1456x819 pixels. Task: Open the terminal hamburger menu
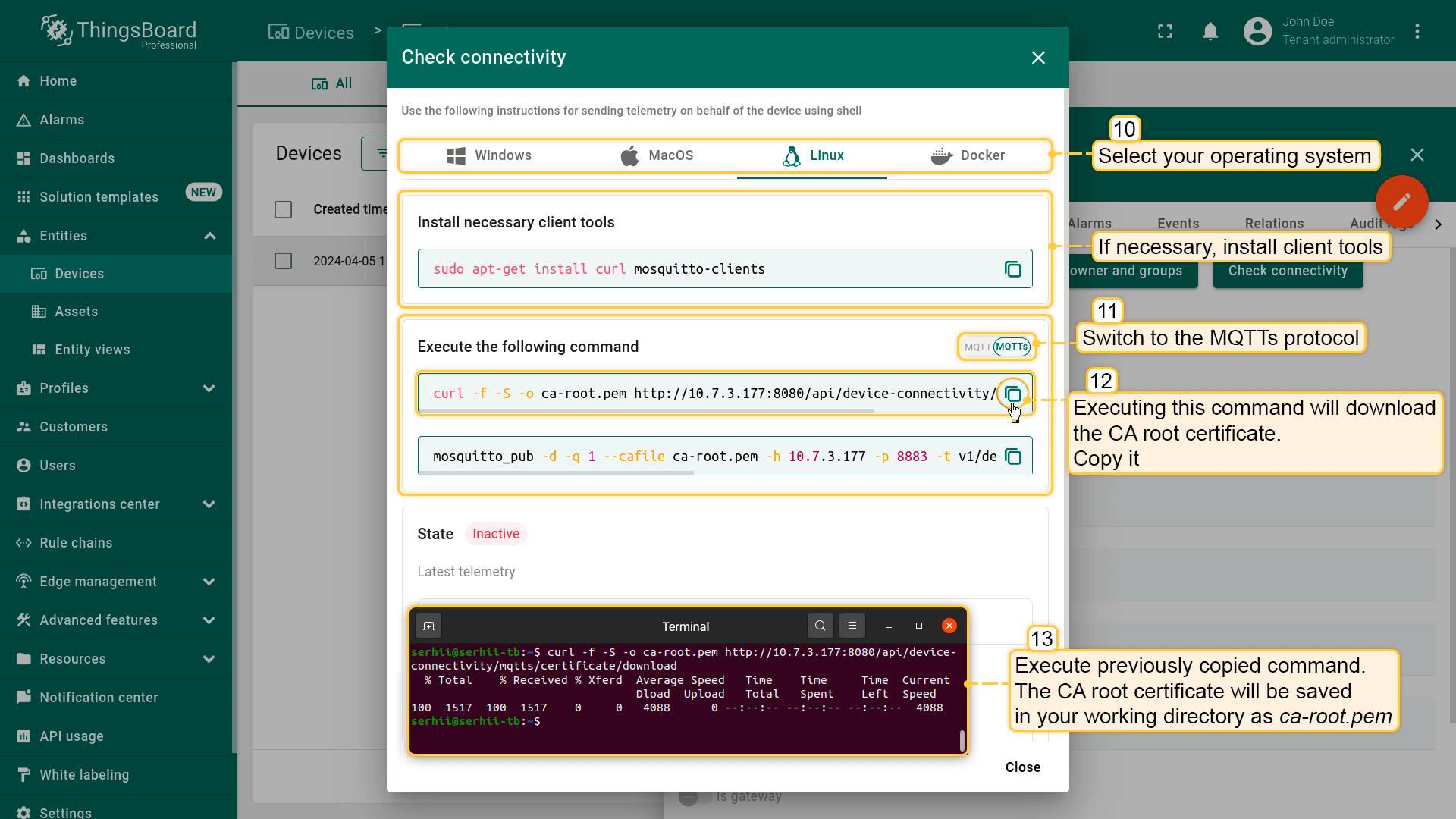[852, 626]
